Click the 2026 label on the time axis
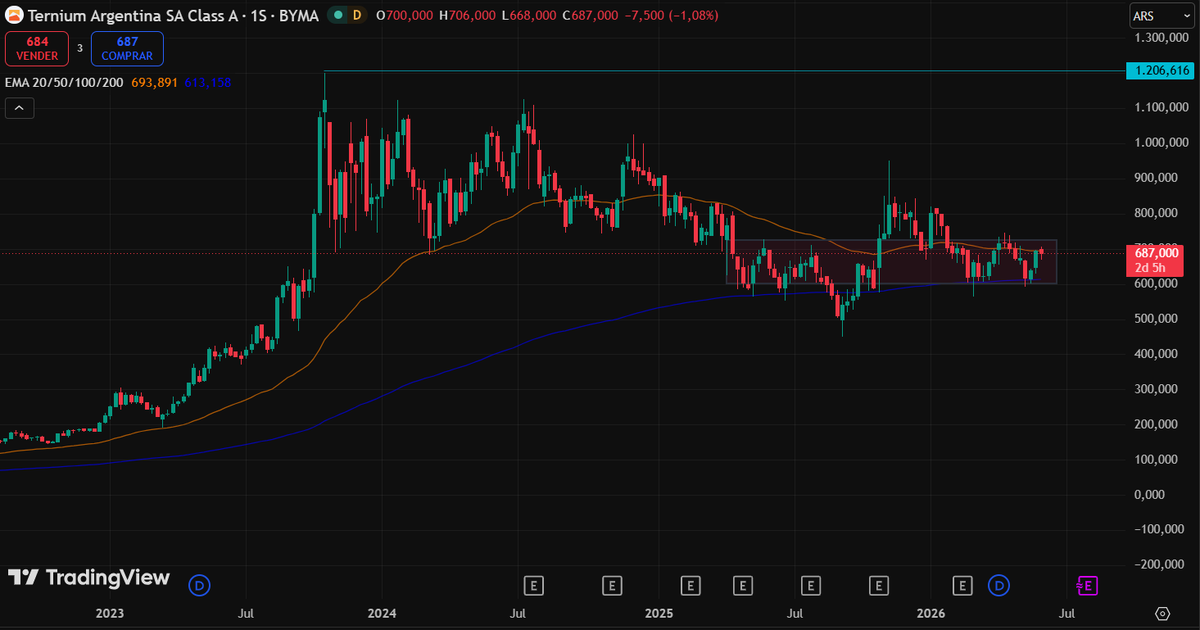The width and height of the screenshot is (1200, 630). [931, 613]
